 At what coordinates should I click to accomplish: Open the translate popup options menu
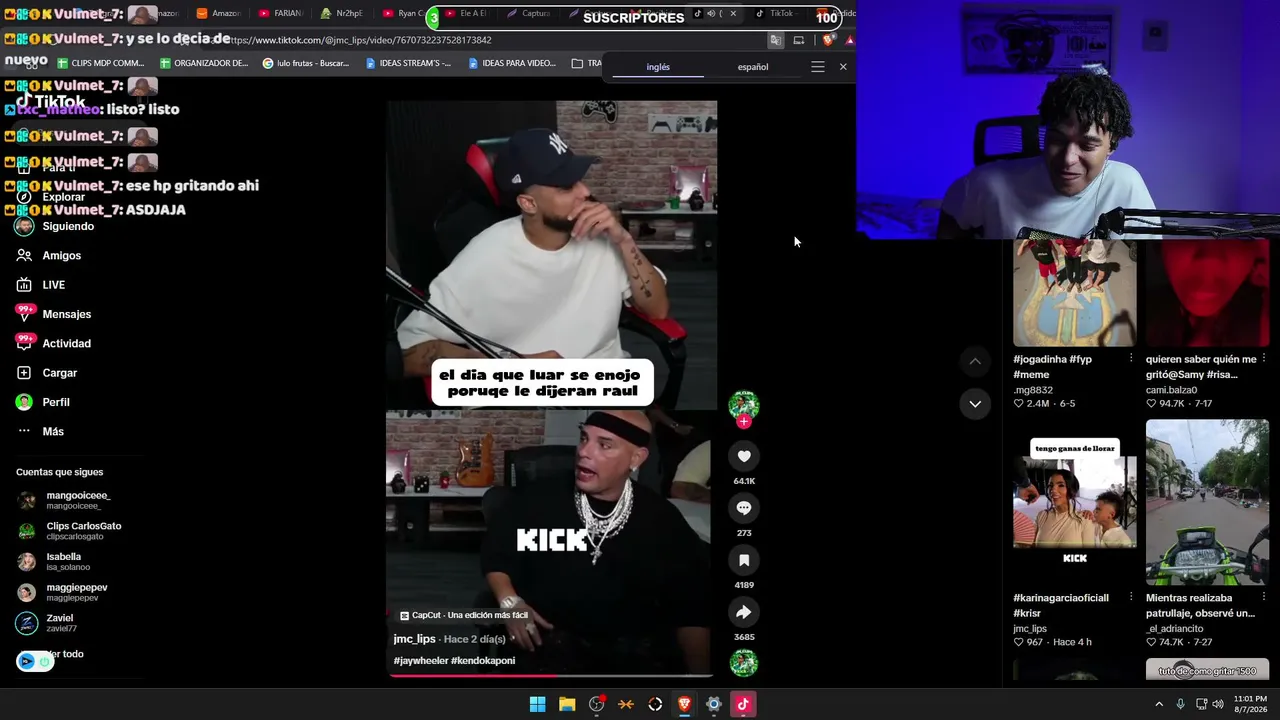click(x=818, y=67)
